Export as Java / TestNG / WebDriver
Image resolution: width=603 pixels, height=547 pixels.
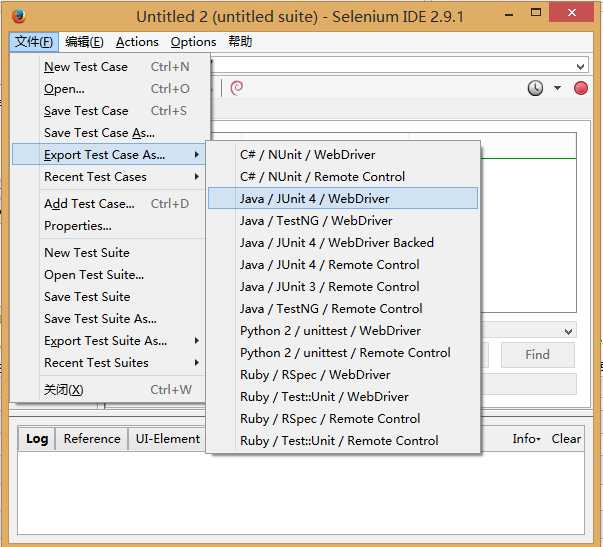pyautogui.click(x=343, y=220)
